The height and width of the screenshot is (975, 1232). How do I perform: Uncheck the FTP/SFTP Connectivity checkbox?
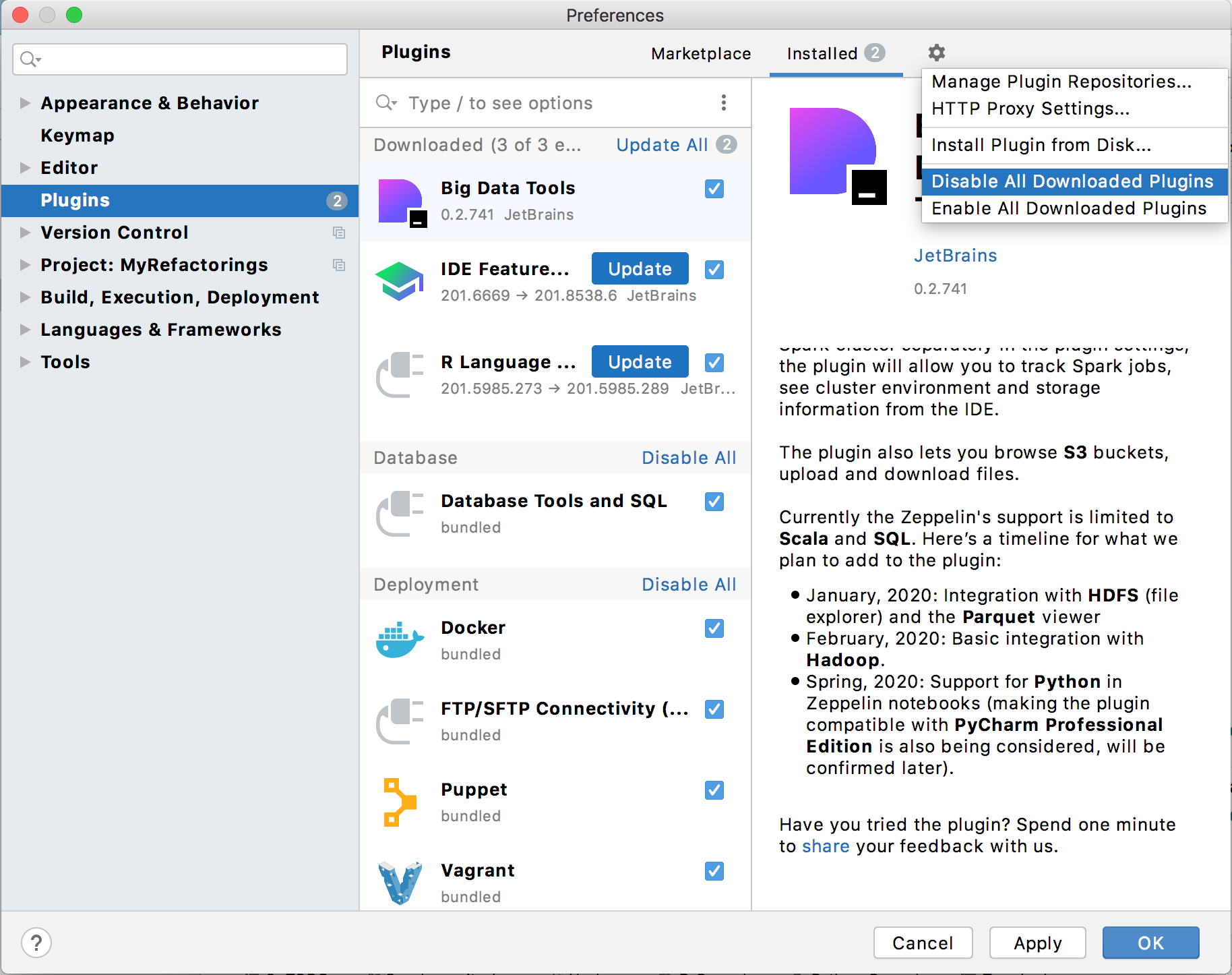[714, 709]
